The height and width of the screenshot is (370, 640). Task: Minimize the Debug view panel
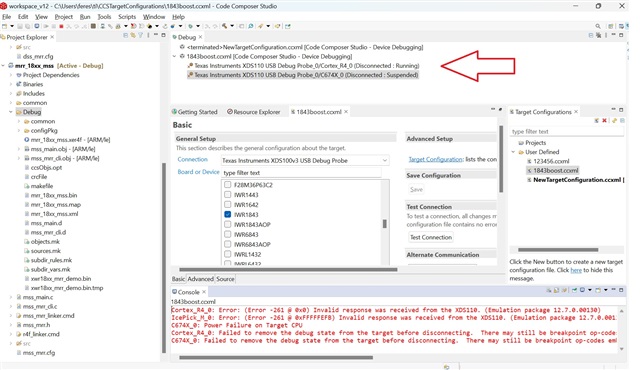click(x=613, y=35)
